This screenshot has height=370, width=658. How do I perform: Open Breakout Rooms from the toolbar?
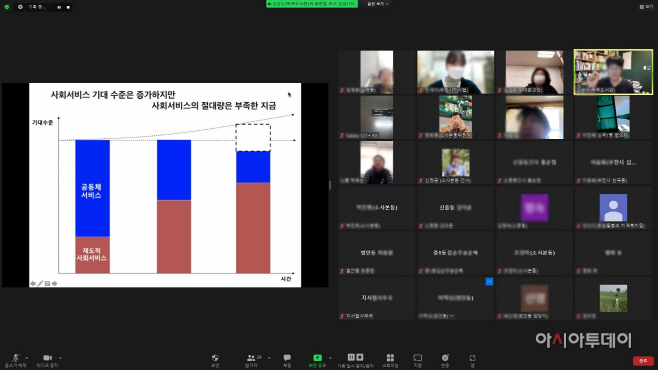click(390, 360)
